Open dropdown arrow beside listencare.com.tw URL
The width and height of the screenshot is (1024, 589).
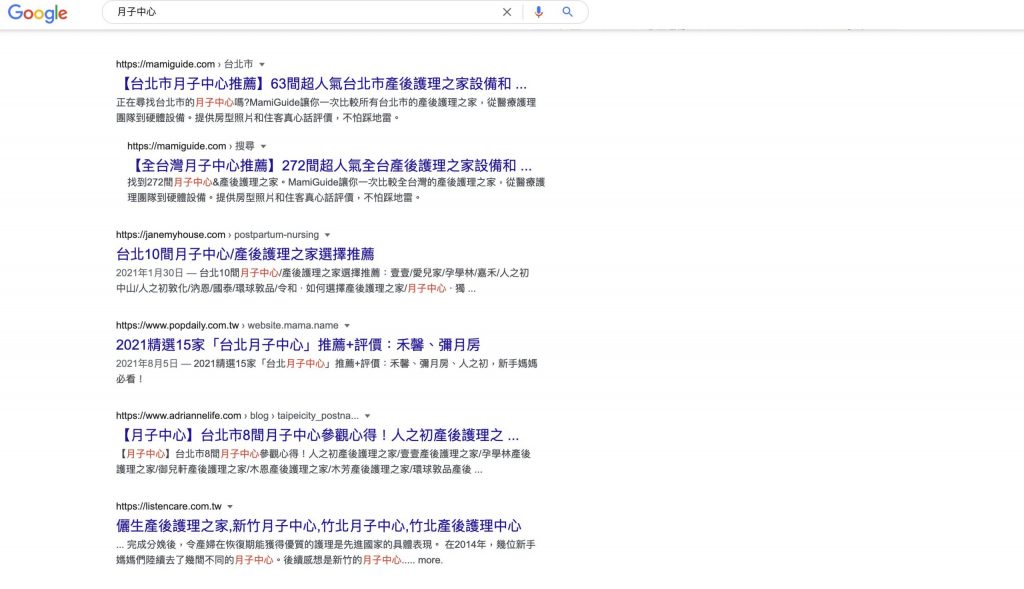tap(230, 507)
